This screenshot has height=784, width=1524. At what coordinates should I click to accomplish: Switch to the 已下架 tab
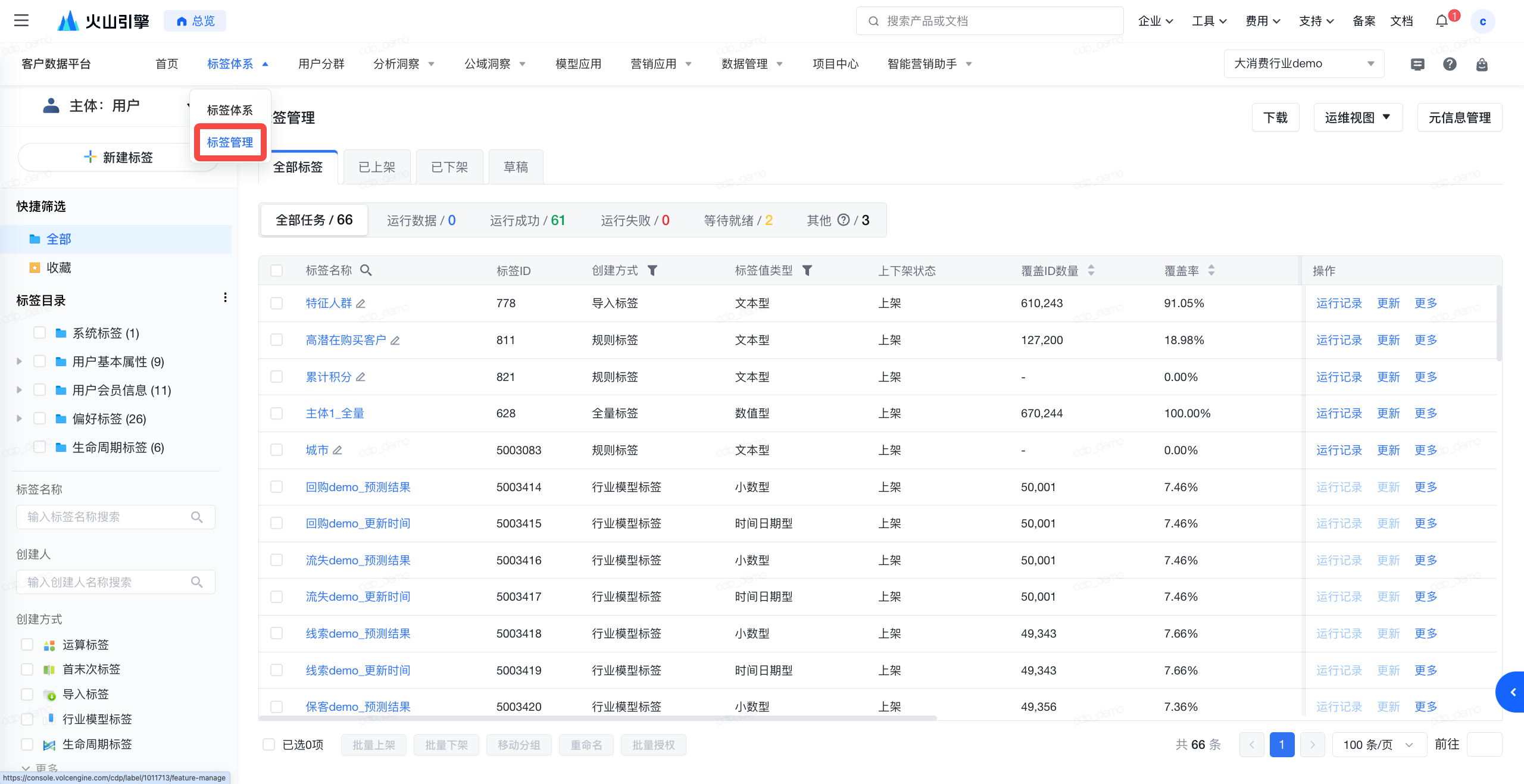pyautogui.click(x=449, y=167)
